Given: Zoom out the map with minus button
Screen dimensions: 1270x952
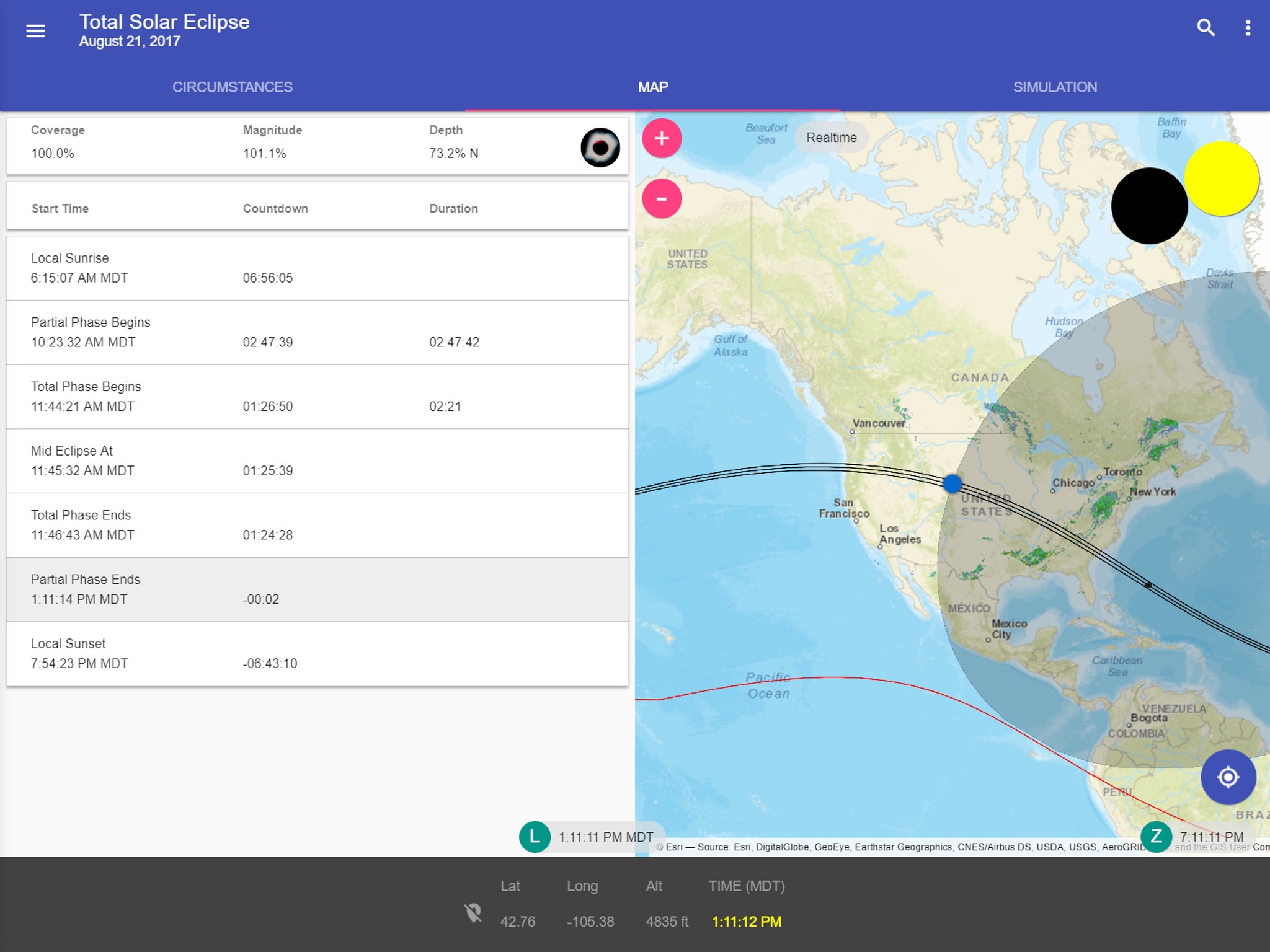Looking at the screenshot, I should pos(662,198).
